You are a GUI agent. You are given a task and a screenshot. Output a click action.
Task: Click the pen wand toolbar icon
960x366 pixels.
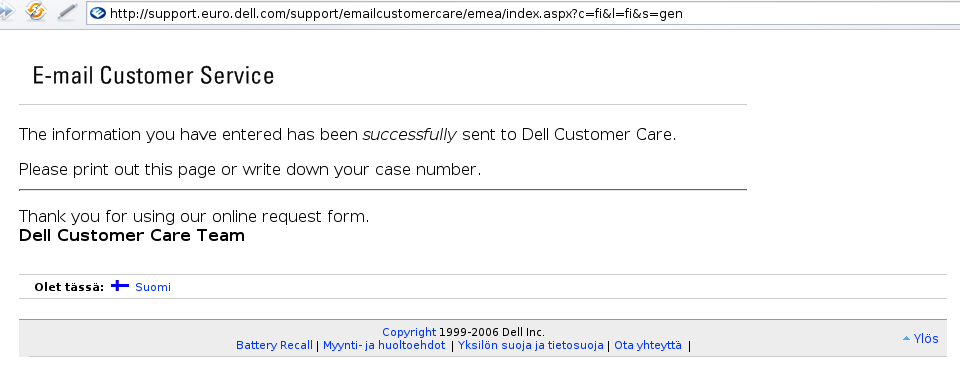tap(67, 12)
